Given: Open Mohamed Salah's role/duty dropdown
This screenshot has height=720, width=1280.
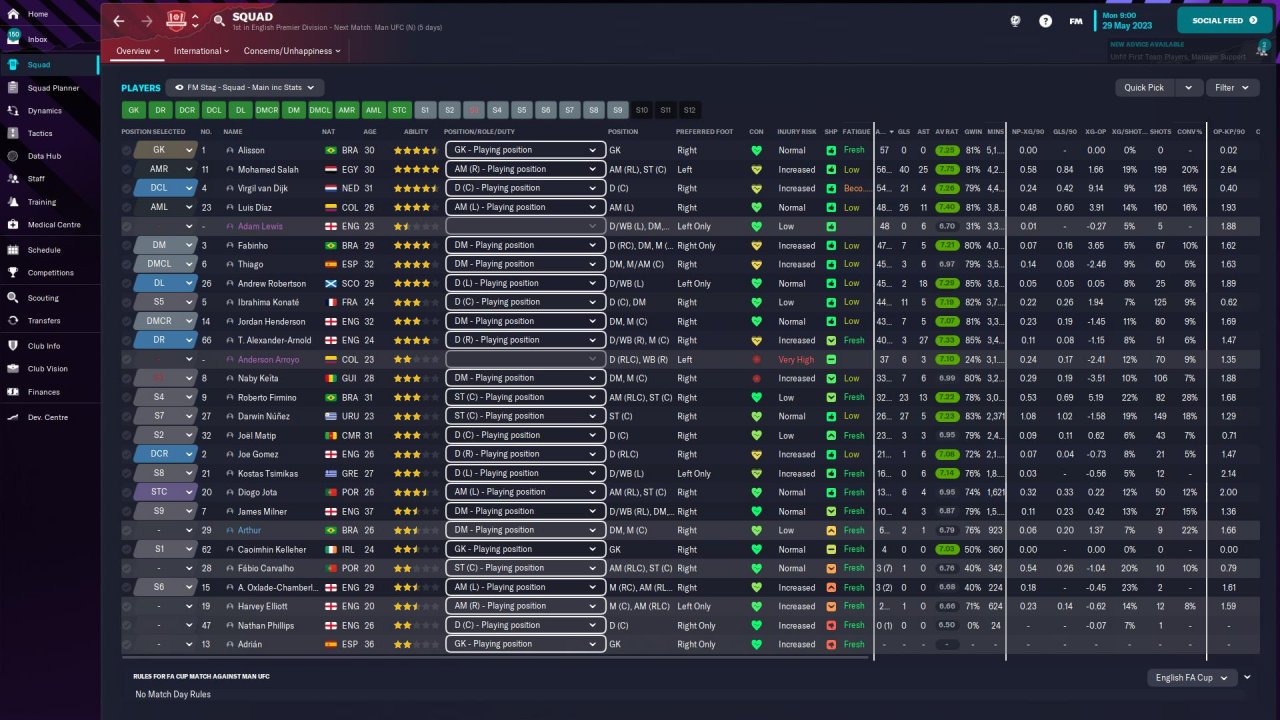Looking at the screenshot, I should pos(526,169).
